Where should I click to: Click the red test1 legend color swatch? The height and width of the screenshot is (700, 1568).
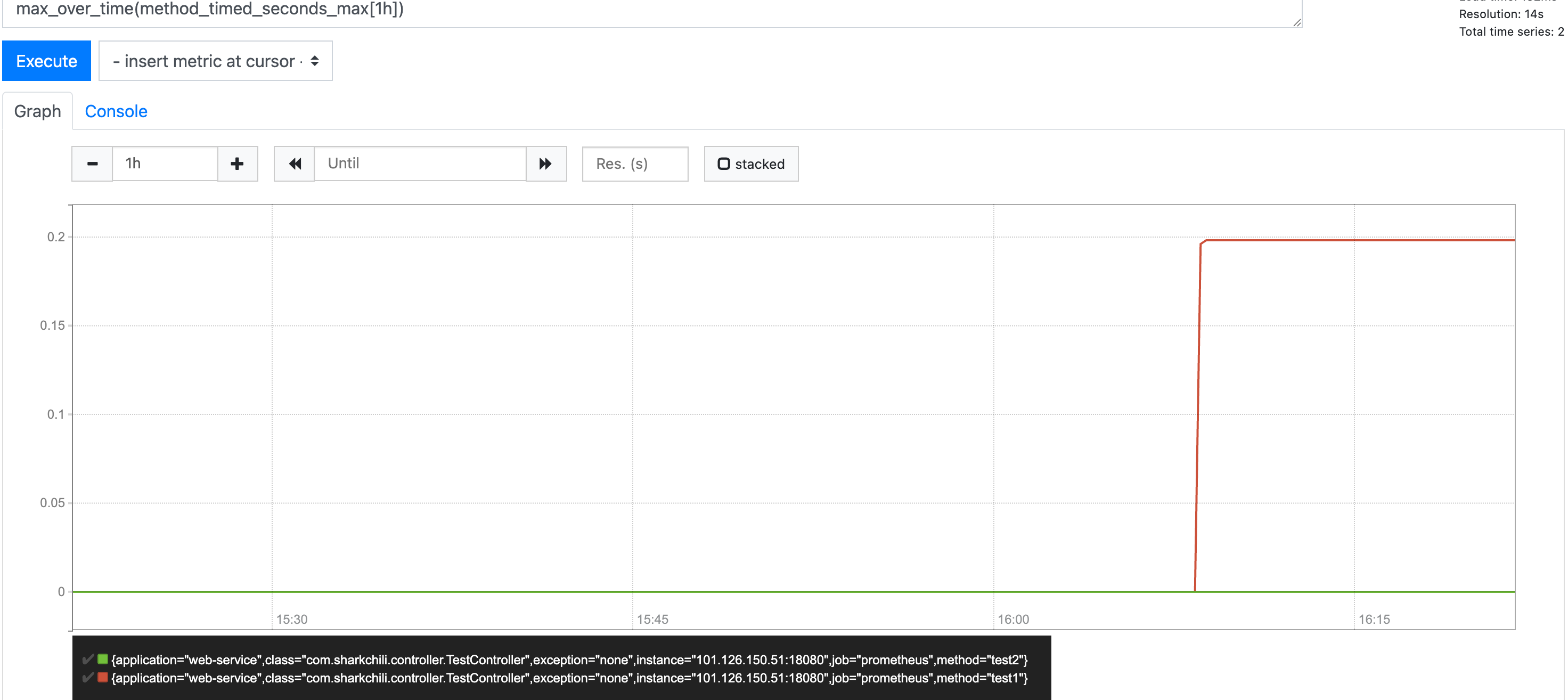tap(103, 678)
